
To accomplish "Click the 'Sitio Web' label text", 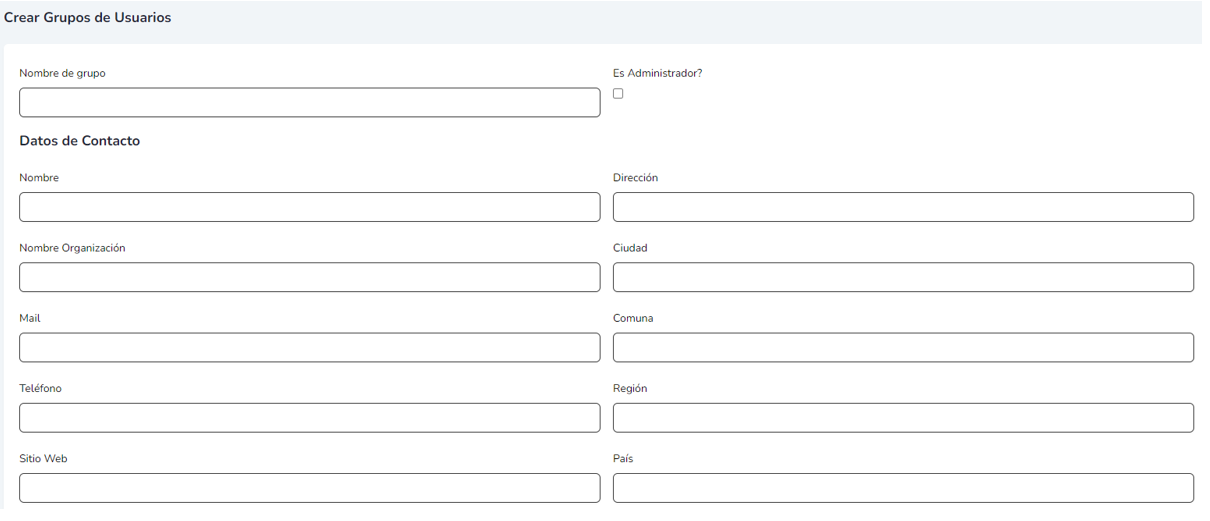I will [x=43, y=459].
